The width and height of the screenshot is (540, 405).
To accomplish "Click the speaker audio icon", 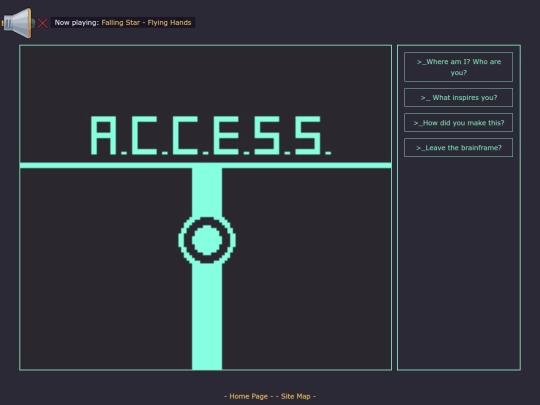I will tap(18, 23).
